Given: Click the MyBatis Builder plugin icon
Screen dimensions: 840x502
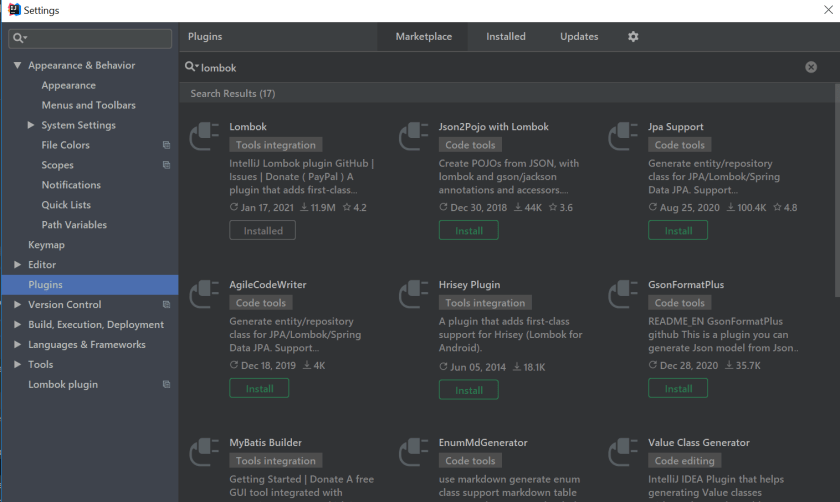Looking at the screenshot, I should point(204,452).
